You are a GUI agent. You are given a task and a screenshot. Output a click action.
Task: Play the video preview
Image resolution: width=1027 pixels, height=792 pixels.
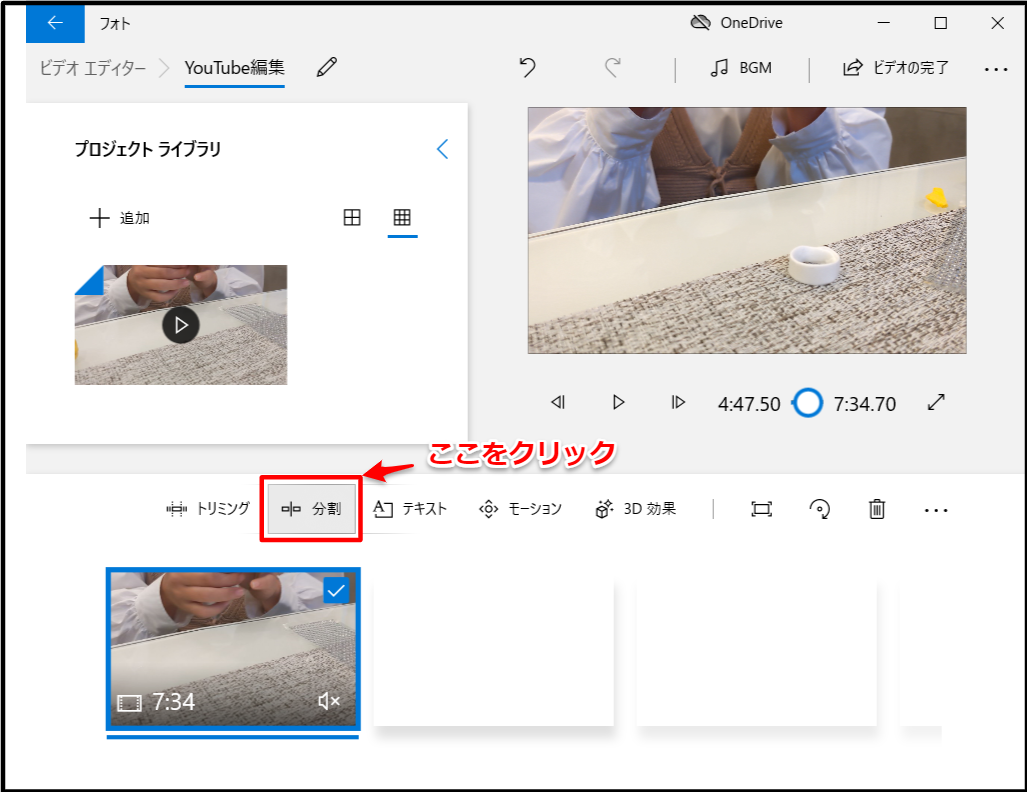coord(618,402)
